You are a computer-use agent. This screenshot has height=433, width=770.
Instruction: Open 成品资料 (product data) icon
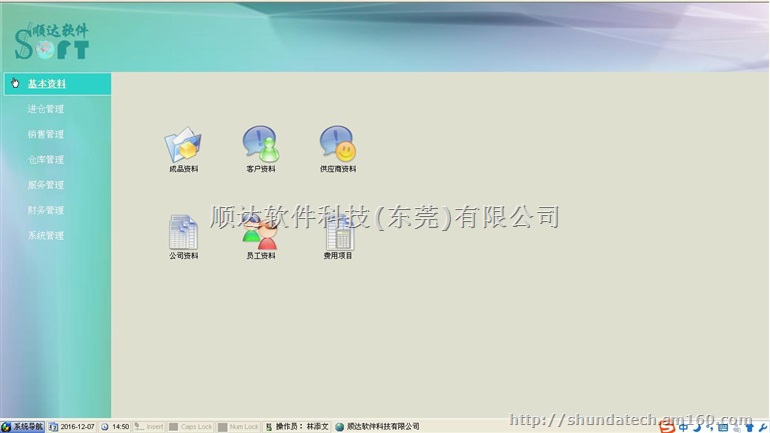[183, 146]
